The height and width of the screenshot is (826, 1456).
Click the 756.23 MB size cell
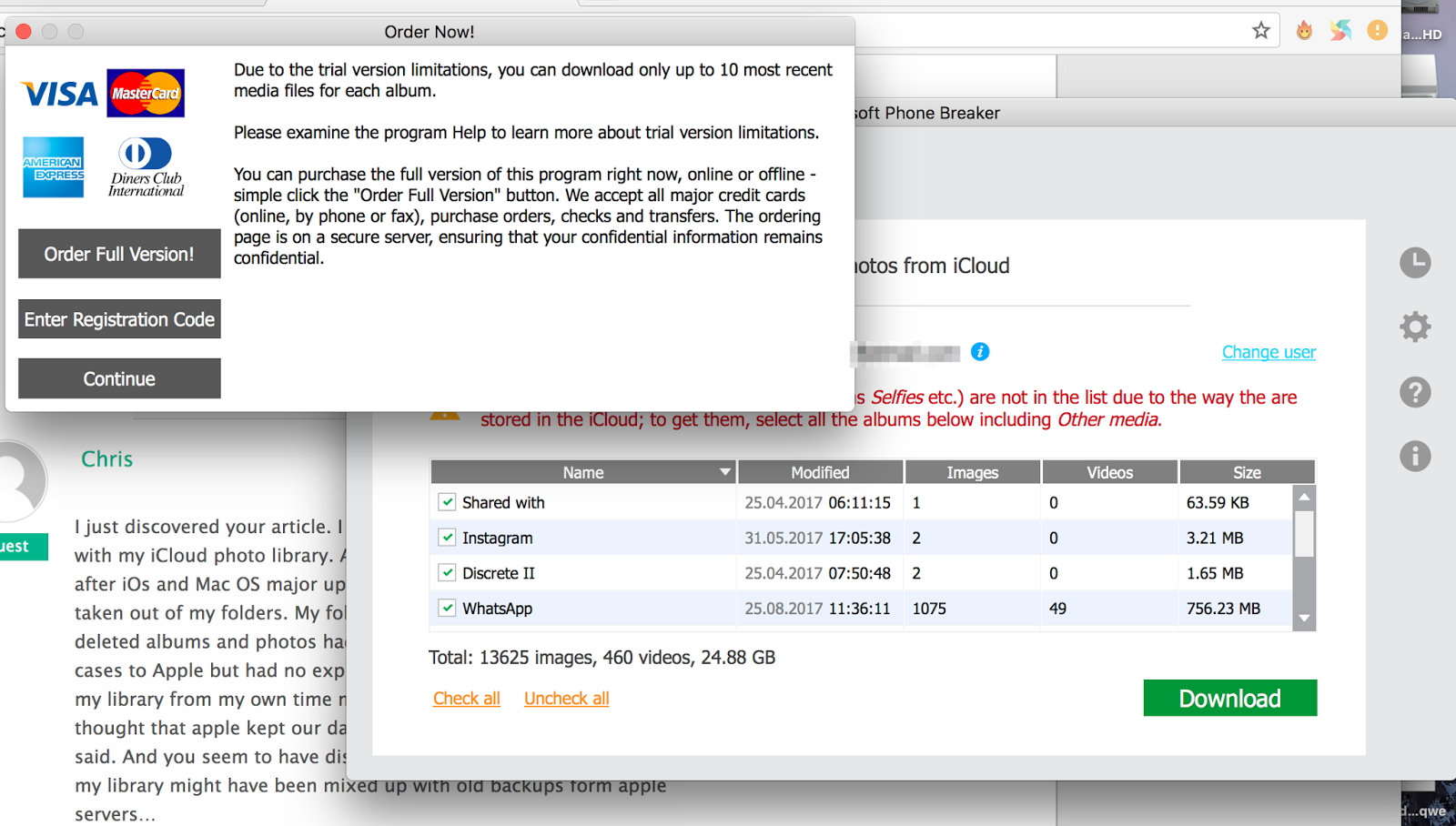1223,609
